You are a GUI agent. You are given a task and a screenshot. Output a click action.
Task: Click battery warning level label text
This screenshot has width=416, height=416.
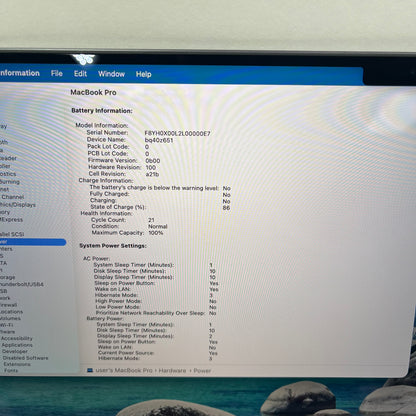tap(154, 188)
